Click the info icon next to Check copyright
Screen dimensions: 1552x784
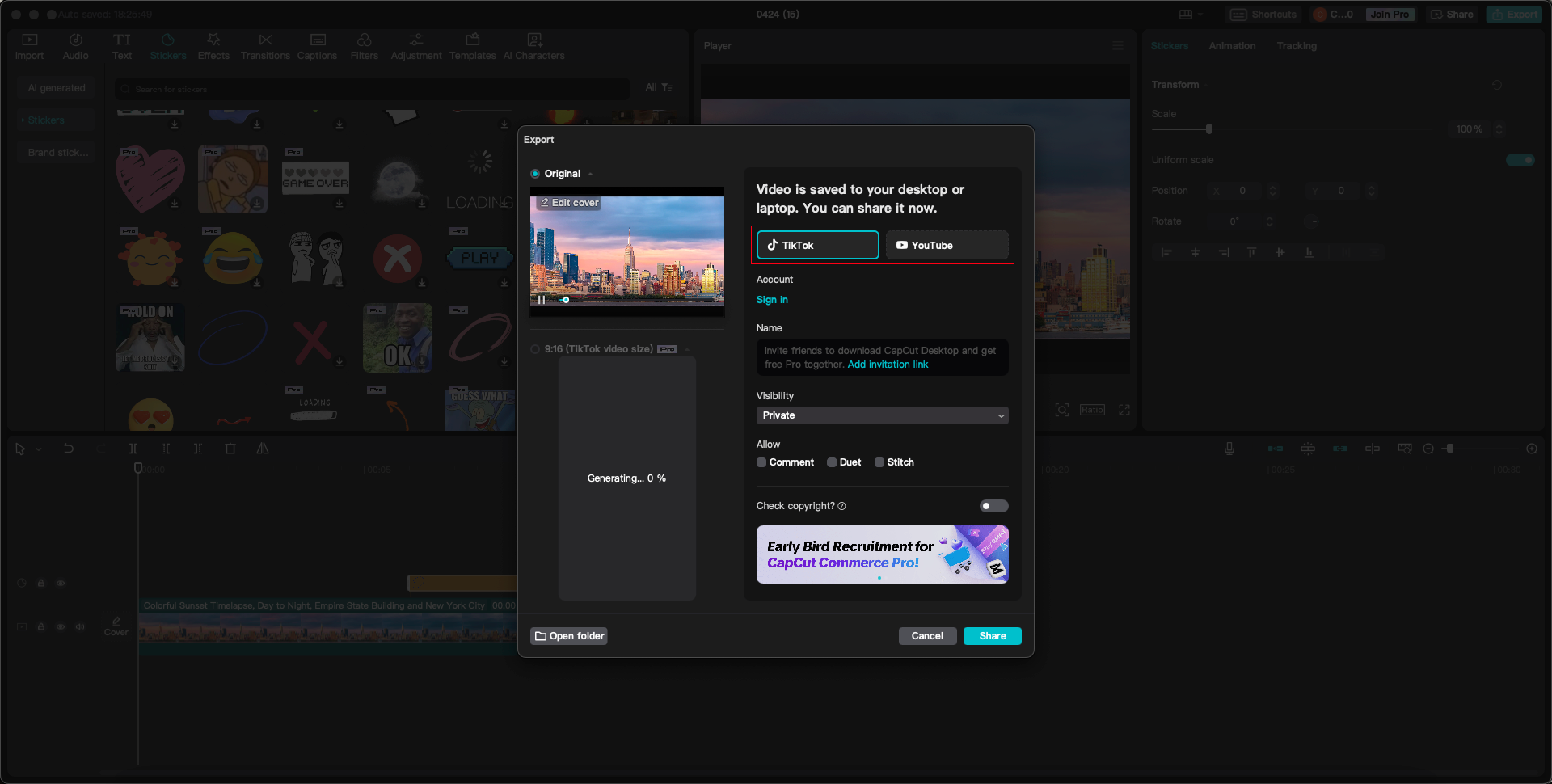842,506
